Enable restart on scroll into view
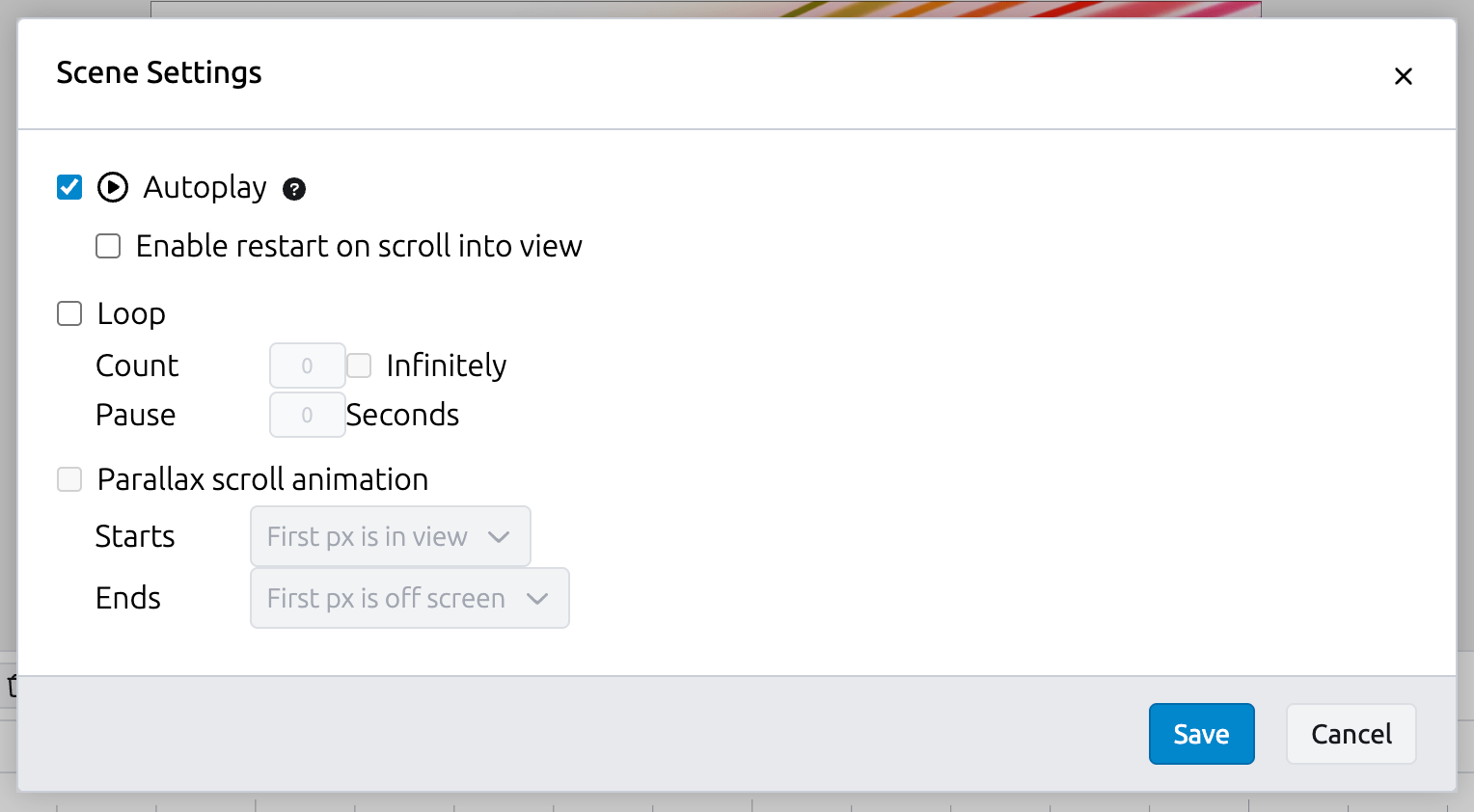This screenshot has height=812, width=1474. (108, 246)
